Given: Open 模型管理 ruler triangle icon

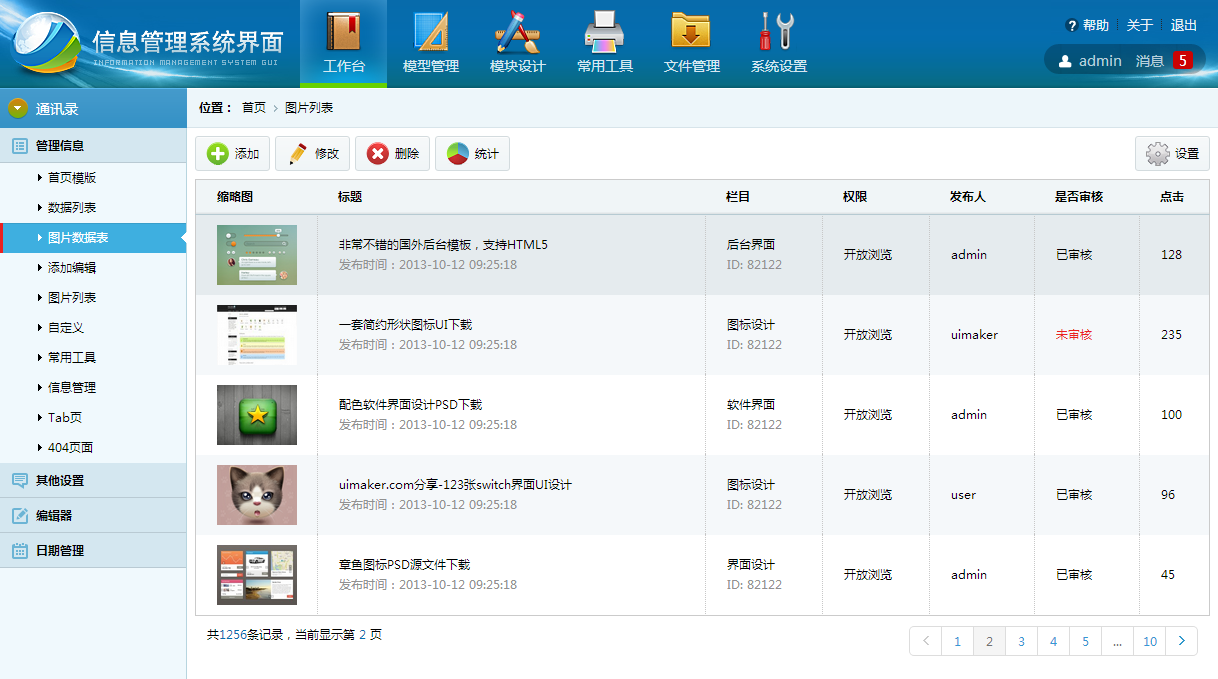Looking at the screenshot, I should click(430, 32).
